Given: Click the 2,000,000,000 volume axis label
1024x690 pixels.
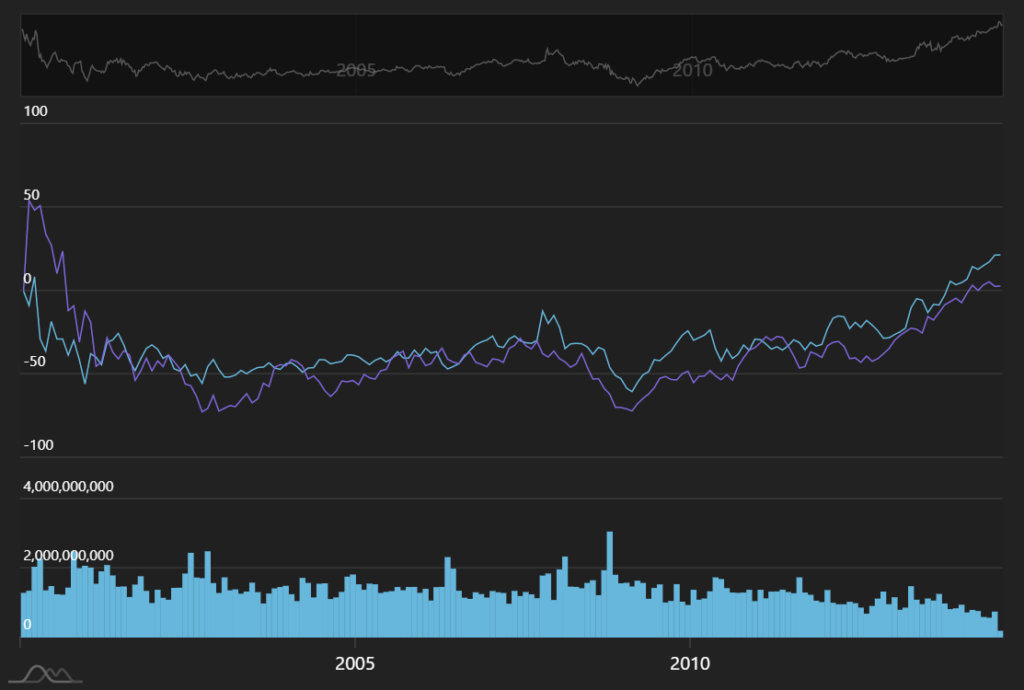Looking at the screenshot, I should click(x=68, y=556).
